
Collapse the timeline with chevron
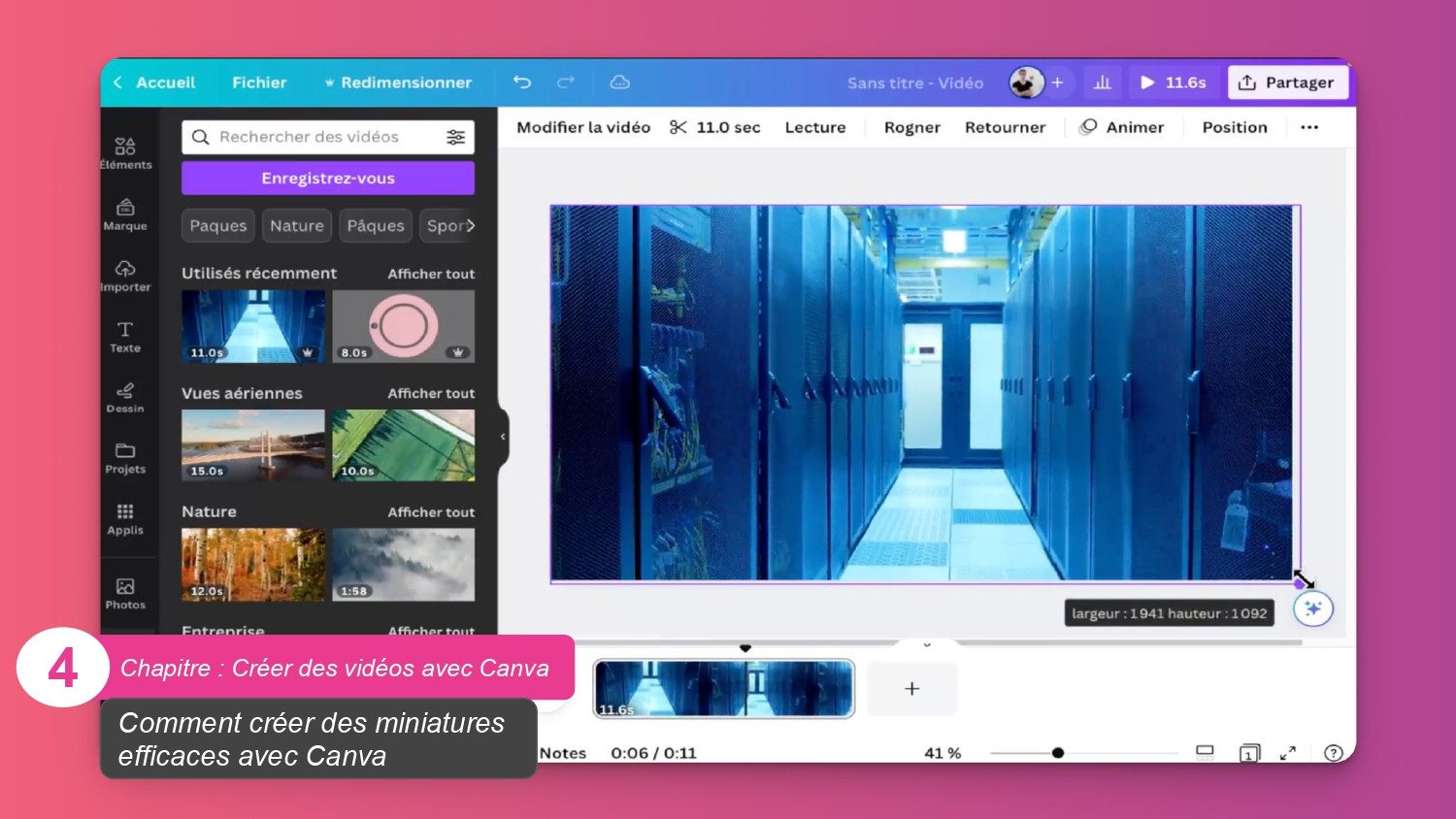[x=927, y=644]
